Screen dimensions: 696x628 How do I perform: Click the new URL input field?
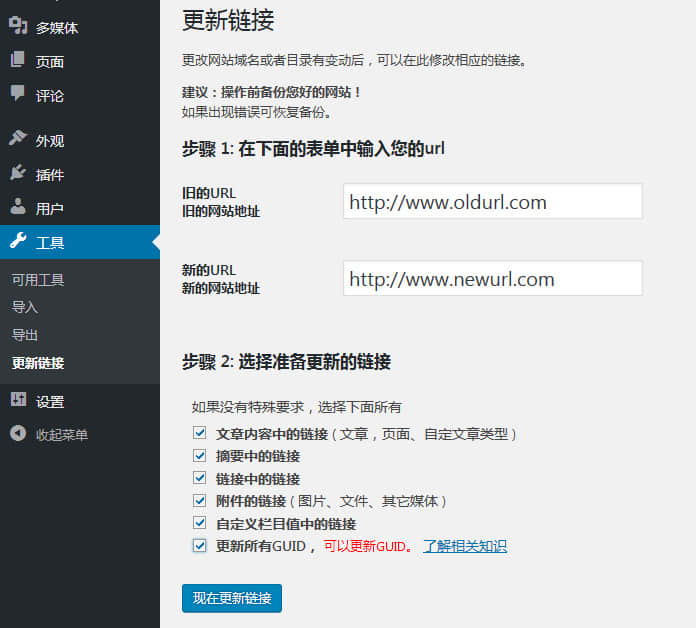[493, 278]
